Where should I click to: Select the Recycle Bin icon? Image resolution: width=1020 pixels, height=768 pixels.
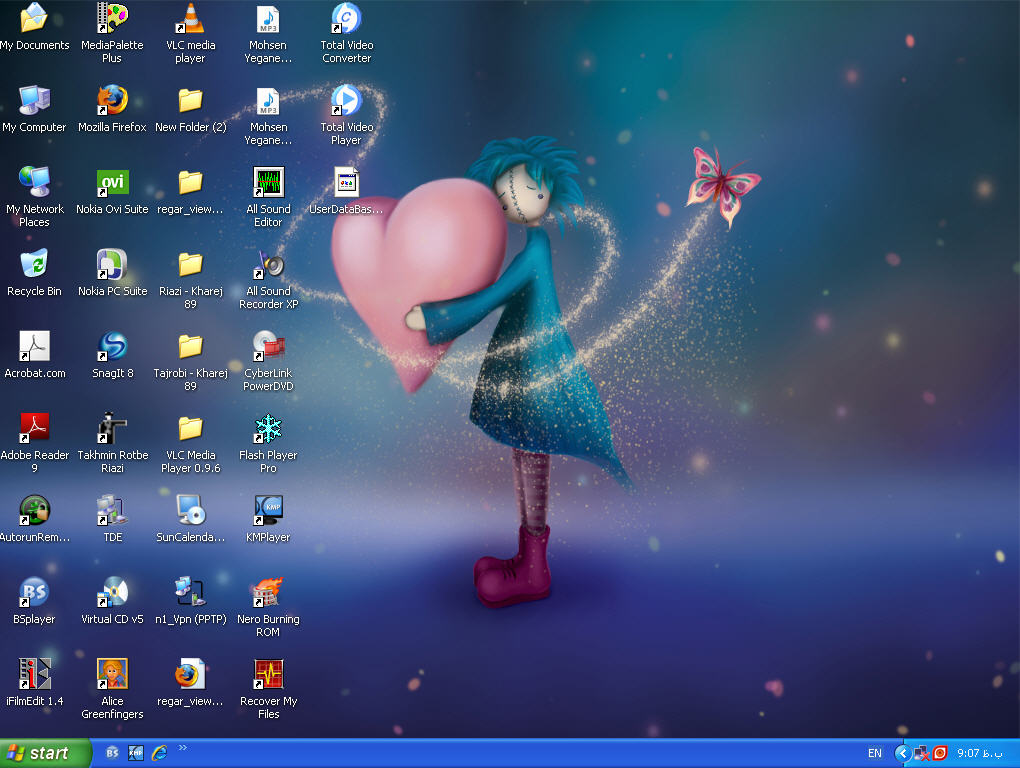[x=34, y=264]
